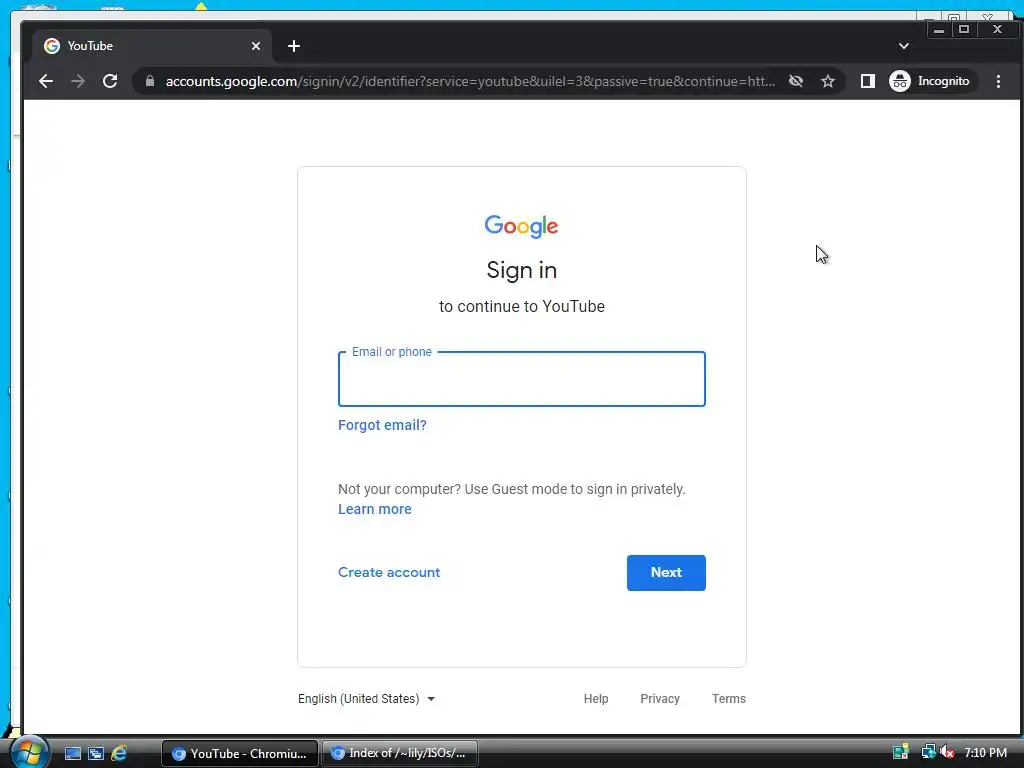Switch to Index of /~lily/ISOs taskbar item
The width and height of the screenshot is (1024, 768).
click(400, 754)
